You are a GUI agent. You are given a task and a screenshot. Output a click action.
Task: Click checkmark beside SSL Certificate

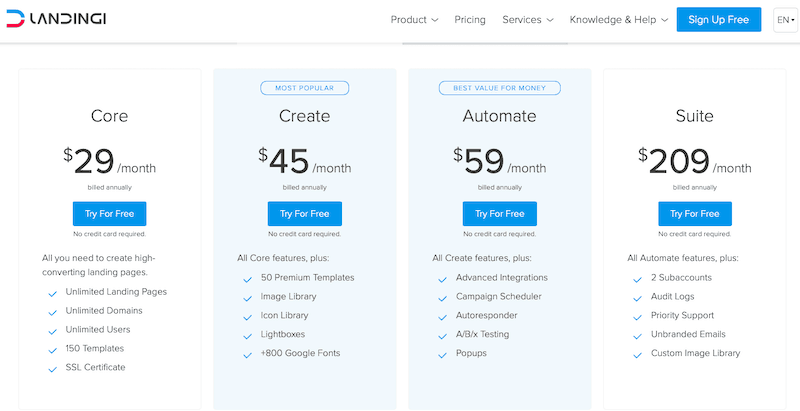(x=52, y=370)
